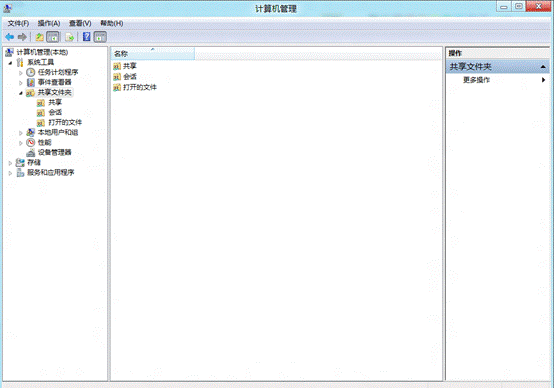Select 服务和应用程序 label in tree
Image resolution: width=554 pixels, height=388 pixels.
click(51, 172)
